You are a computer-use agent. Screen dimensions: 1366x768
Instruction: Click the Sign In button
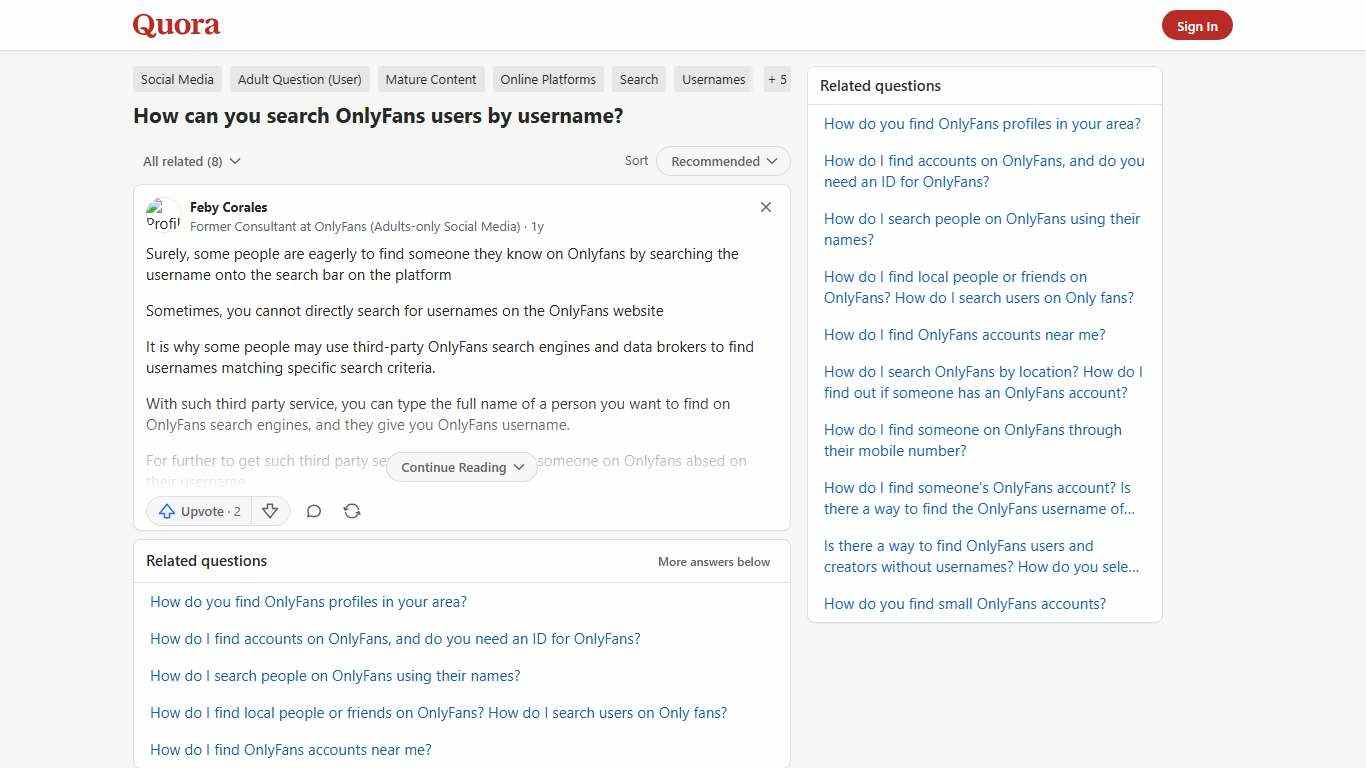(x=1197, y=25)
